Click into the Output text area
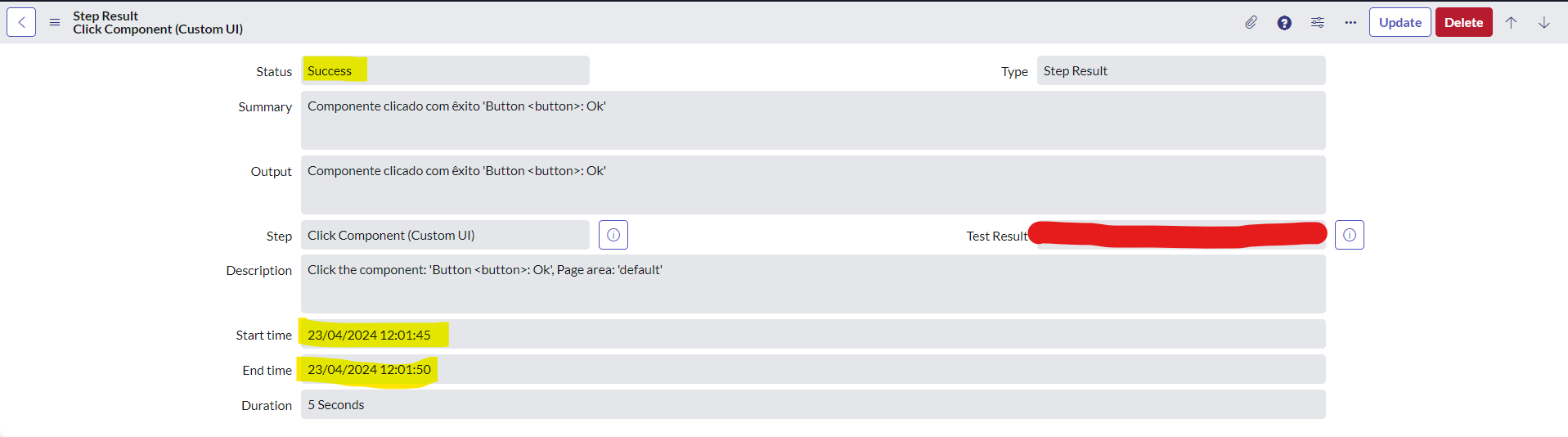Screen dimensions: 1568x437 813,185
